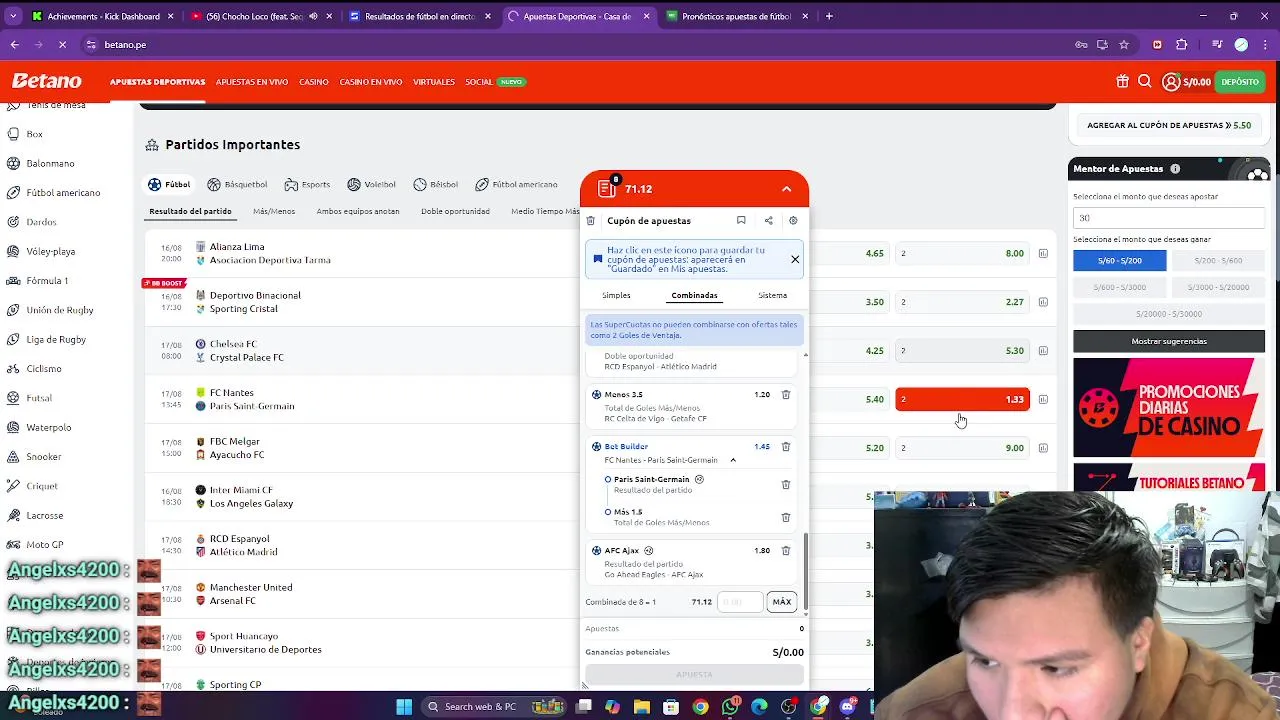
Task: Open File Explorer from the taskbar
Action: click(642, 707)
